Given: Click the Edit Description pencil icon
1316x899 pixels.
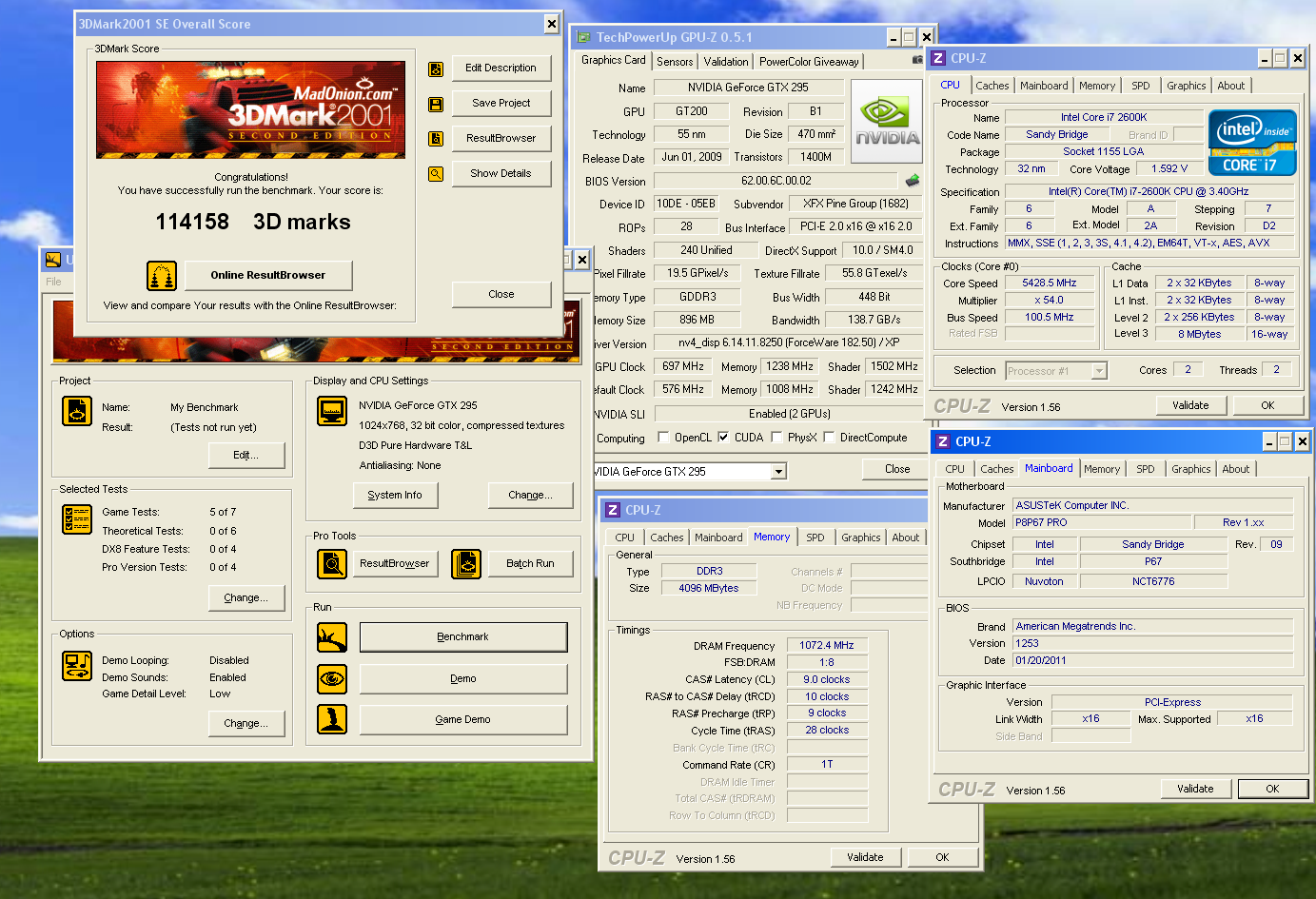Looking at the screenshot, I should pyautogui.click(x=436, y=68).
